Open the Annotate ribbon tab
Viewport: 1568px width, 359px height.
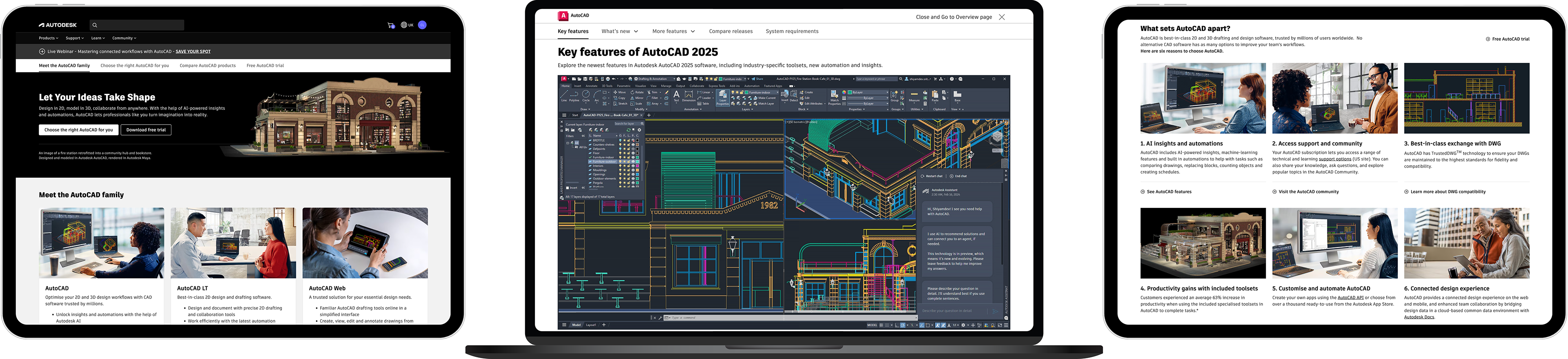pos(592,87)
